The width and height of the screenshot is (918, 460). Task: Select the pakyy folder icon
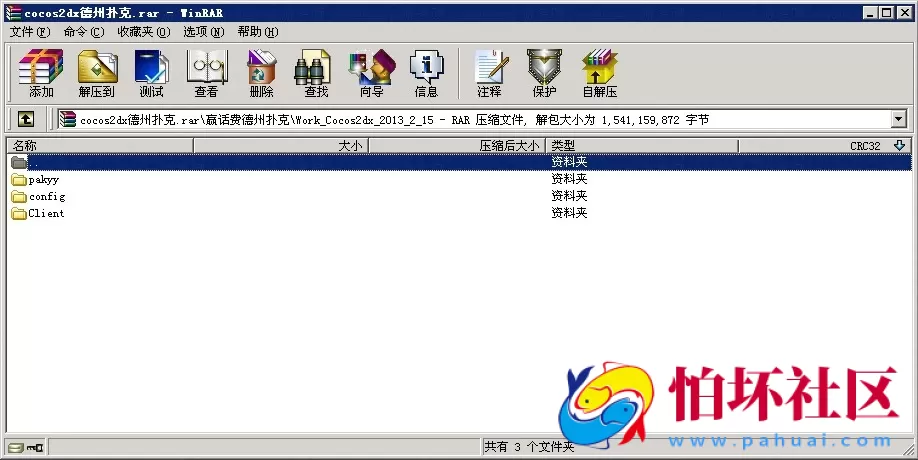pyautogui.click(x=19, y=179)
